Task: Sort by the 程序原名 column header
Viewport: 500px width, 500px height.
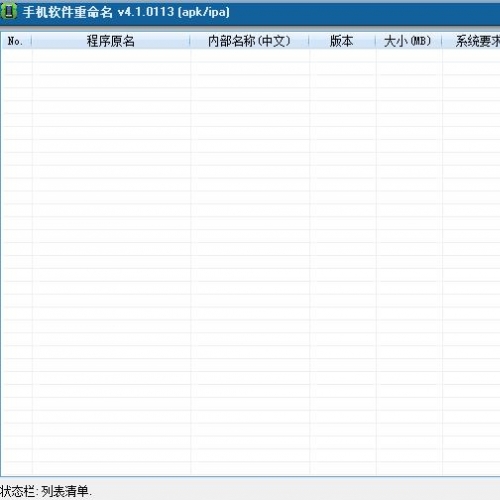Action: pos(111,41)
